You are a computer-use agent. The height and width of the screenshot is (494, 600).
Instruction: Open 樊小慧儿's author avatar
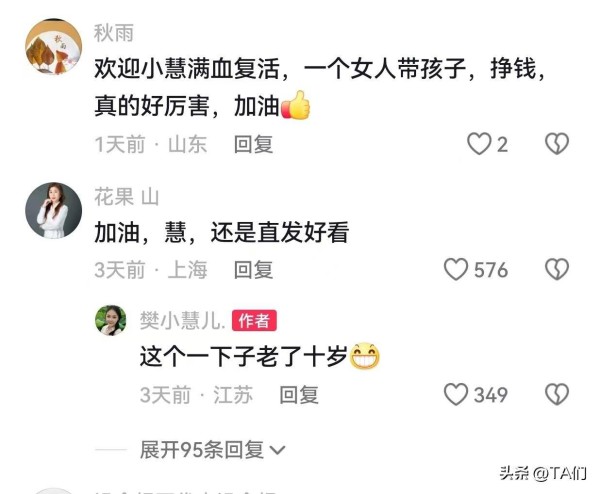pyautogui.click(x=111, y=320)
